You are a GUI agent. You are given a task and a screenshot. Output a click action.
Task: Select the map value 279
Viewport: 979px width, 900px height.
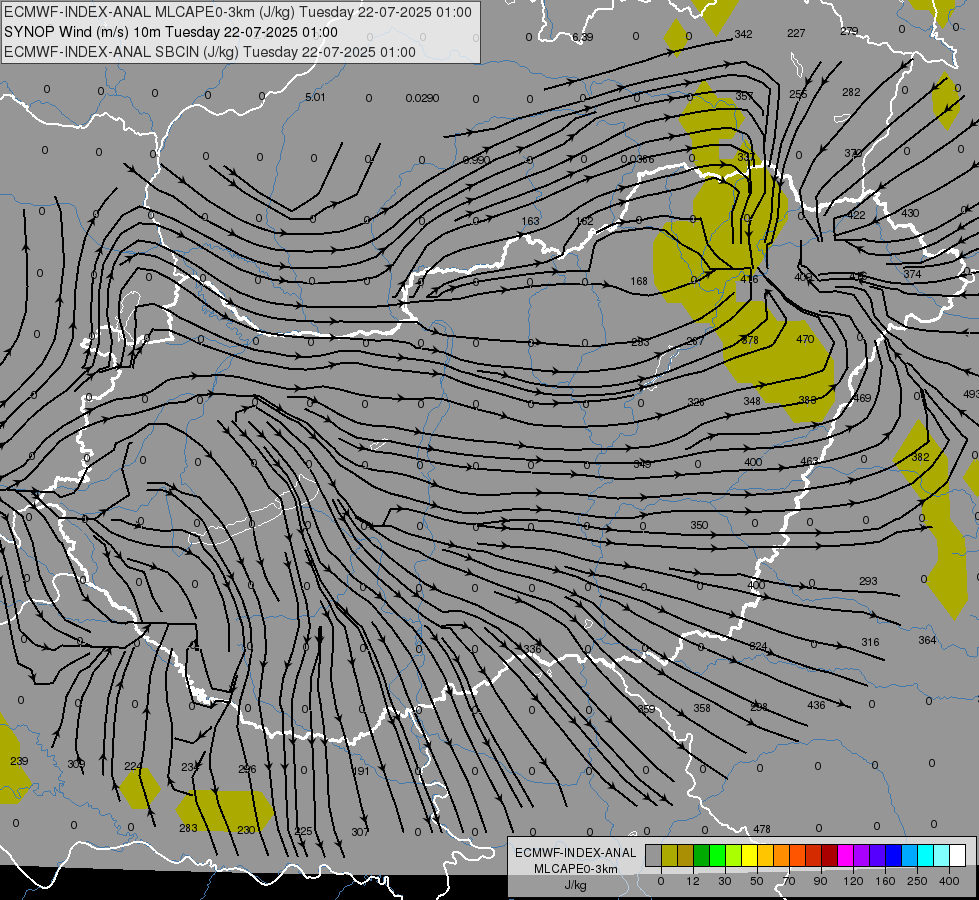click(x=849, y=31)
